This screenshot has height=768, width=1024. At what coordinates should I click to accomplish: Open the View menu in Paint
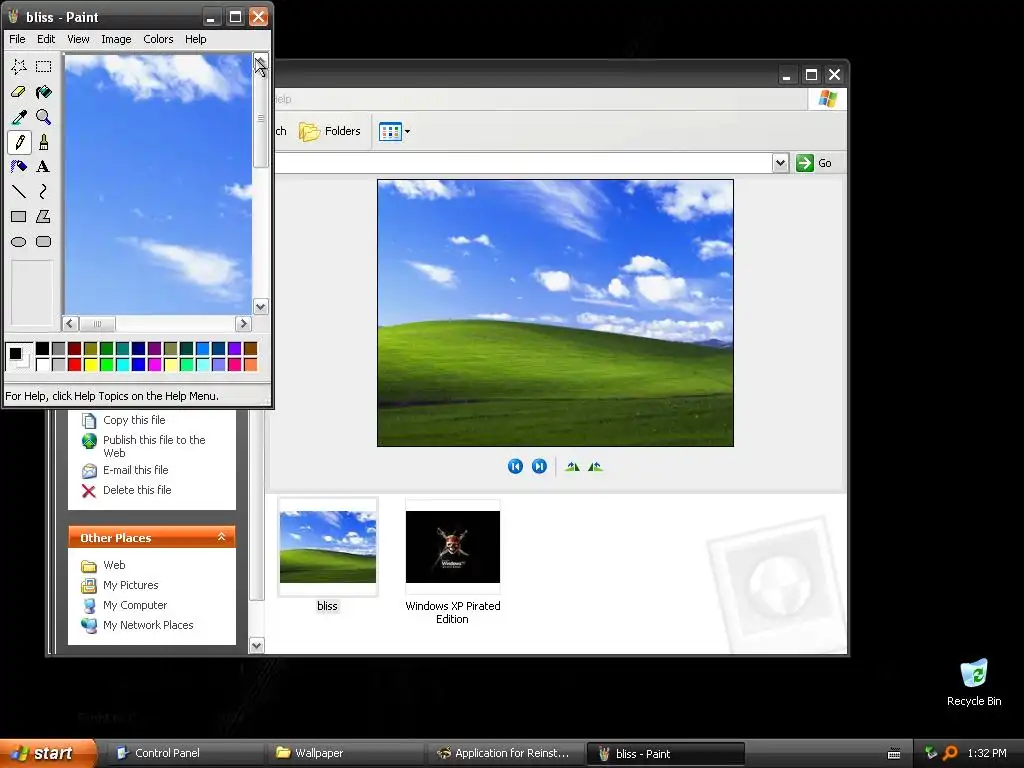(78, 39)
